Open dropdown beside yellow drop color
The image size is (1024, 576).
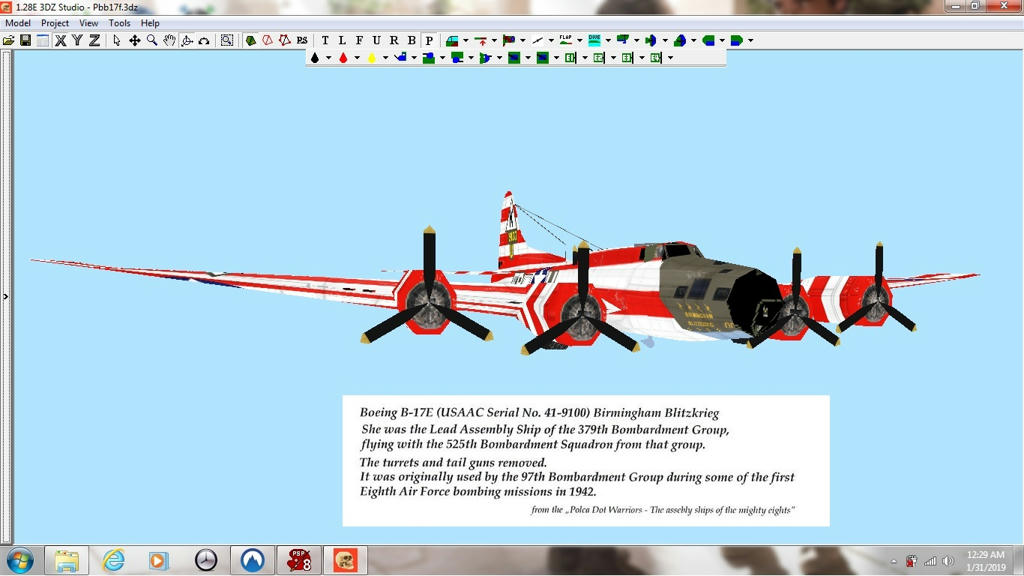(385, 58)
